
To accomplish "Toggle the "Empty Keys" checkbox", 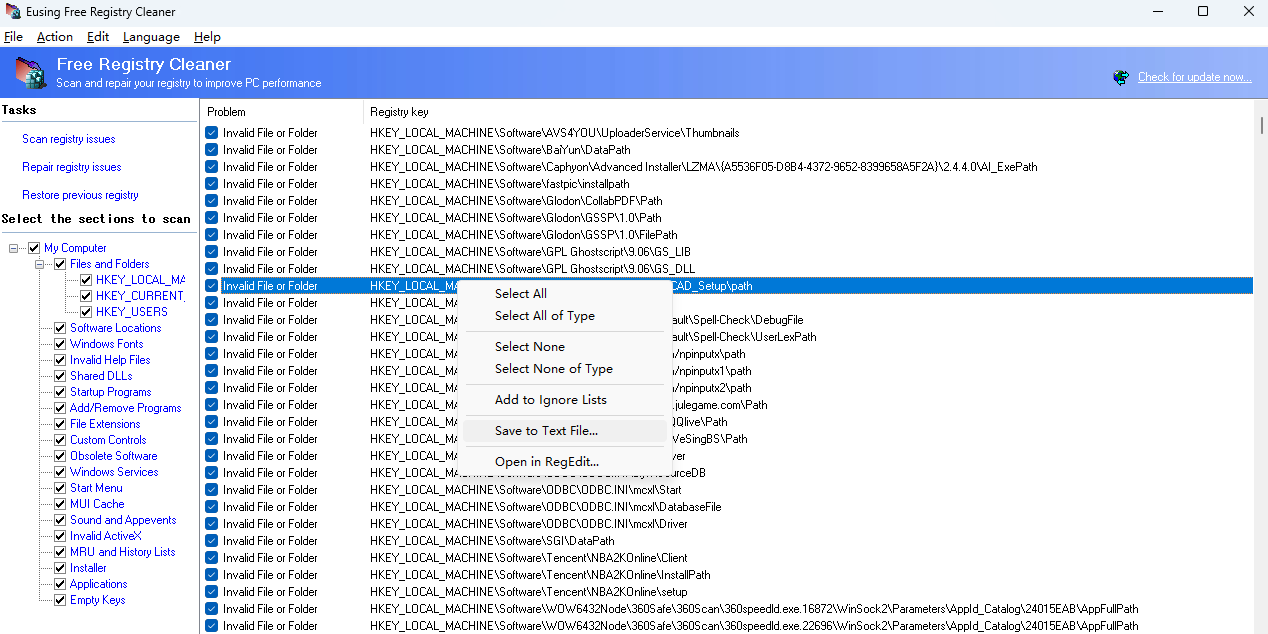I will click(x=59, y=599).
